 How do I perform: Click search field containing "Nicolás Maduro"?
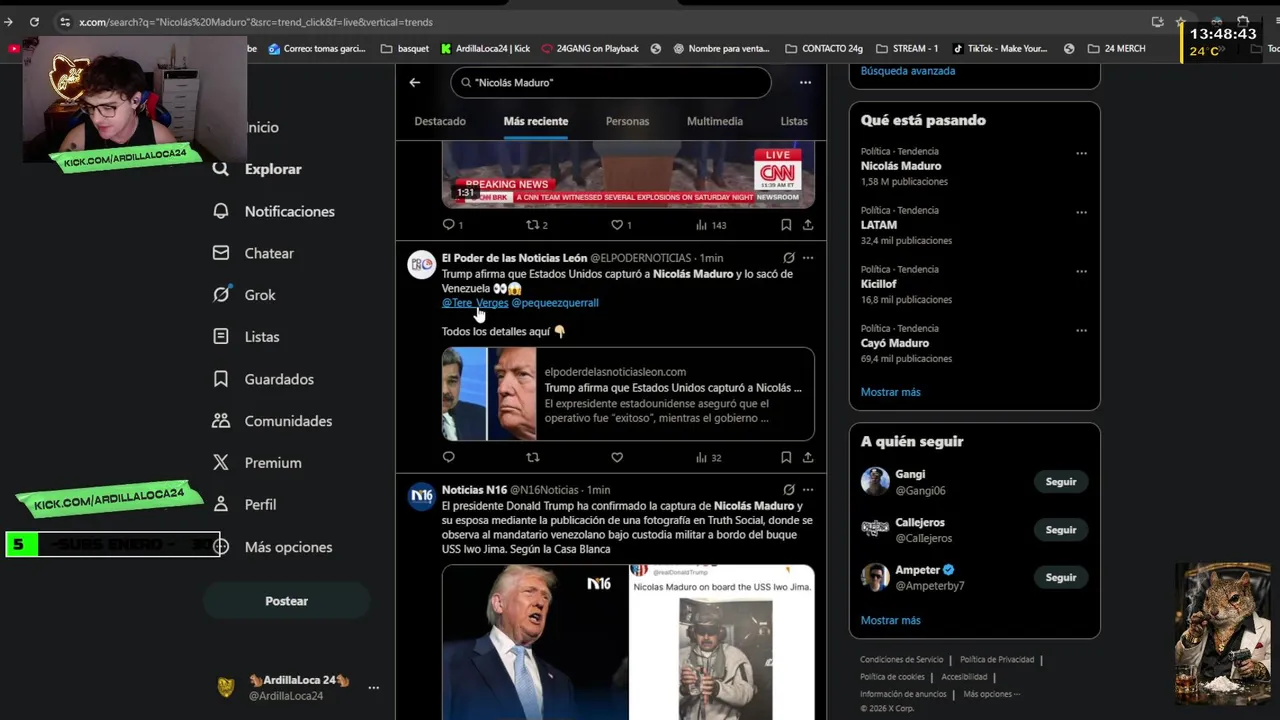pos(611,82)
